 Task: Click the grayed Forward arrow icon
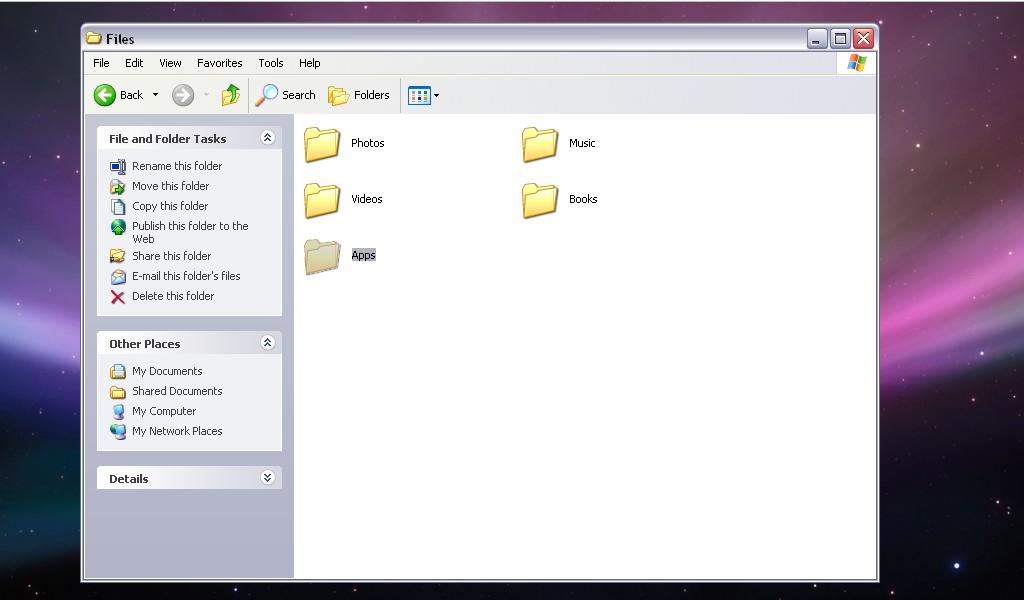183,95
